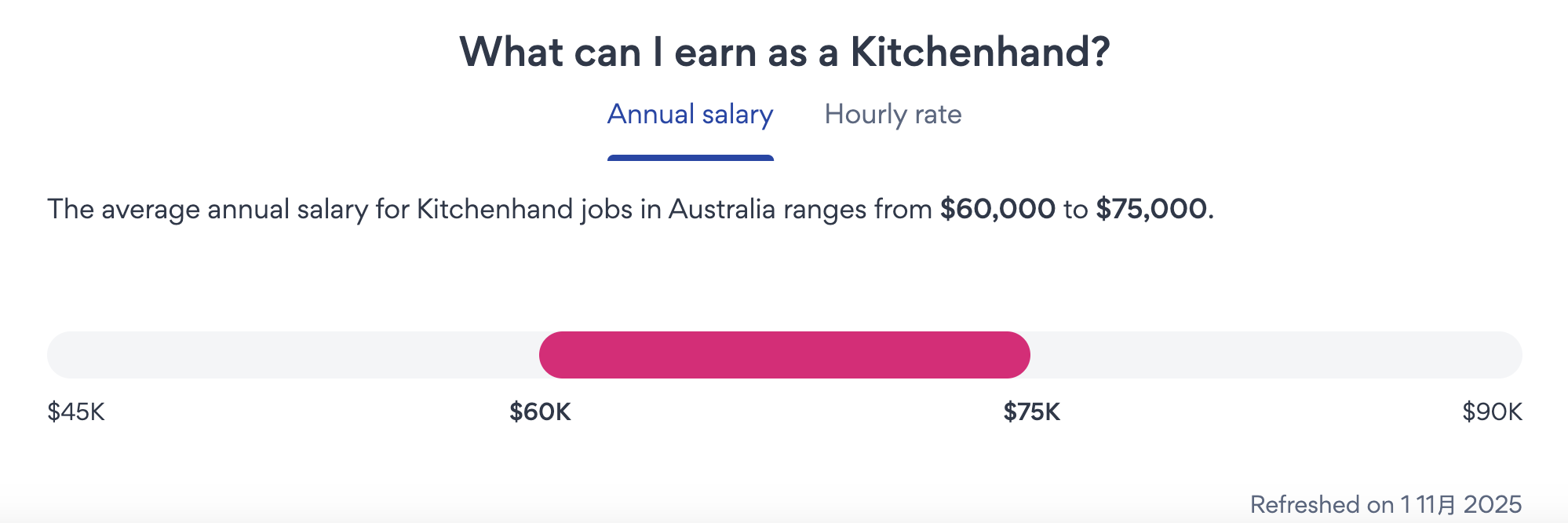Click the $60K scale label
Viewport: 1568px width, 523px height.
540,411
